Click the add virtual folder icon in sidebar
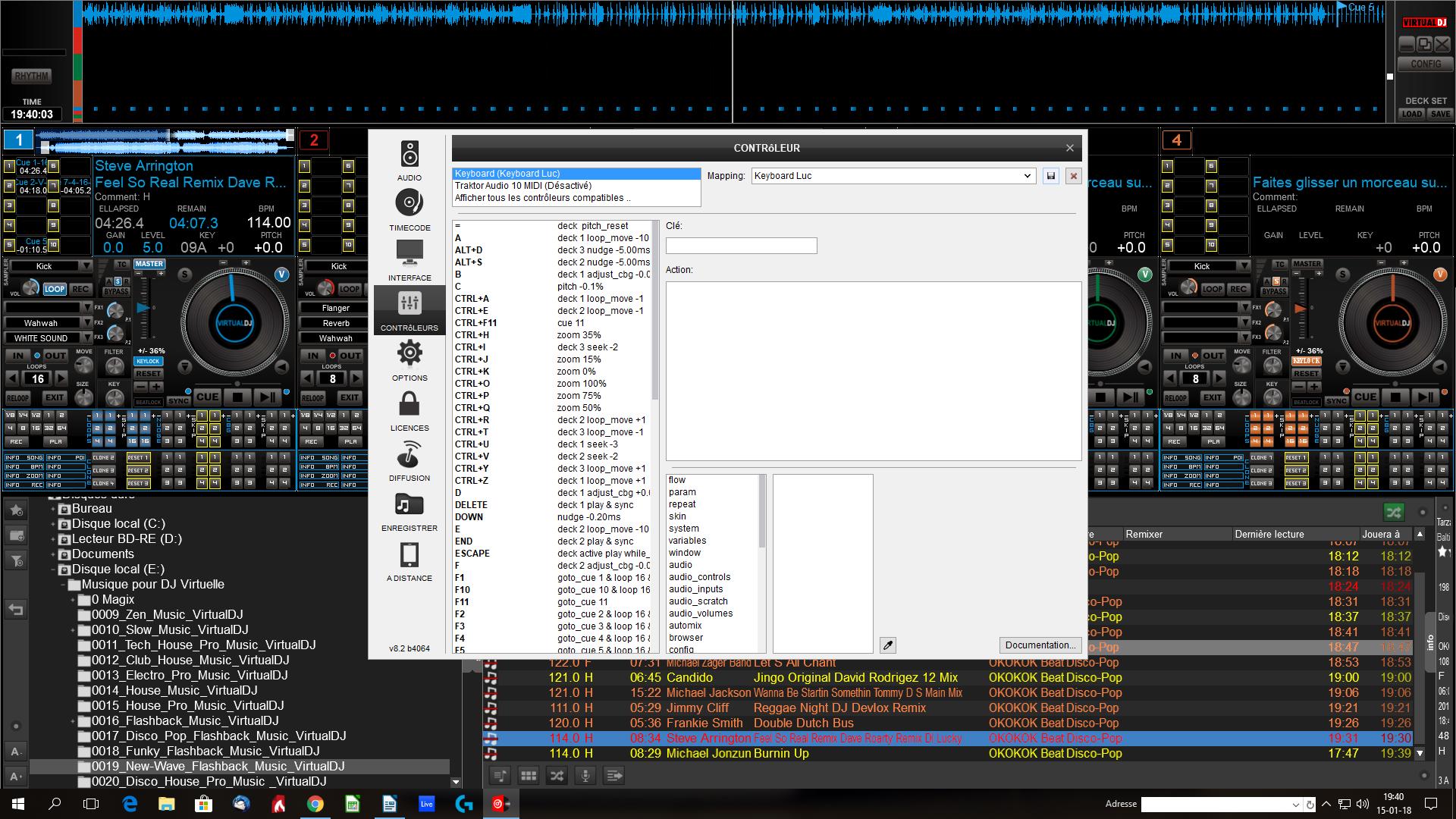The height and width of the screenshot is (819, 1456). pos(17,535)
